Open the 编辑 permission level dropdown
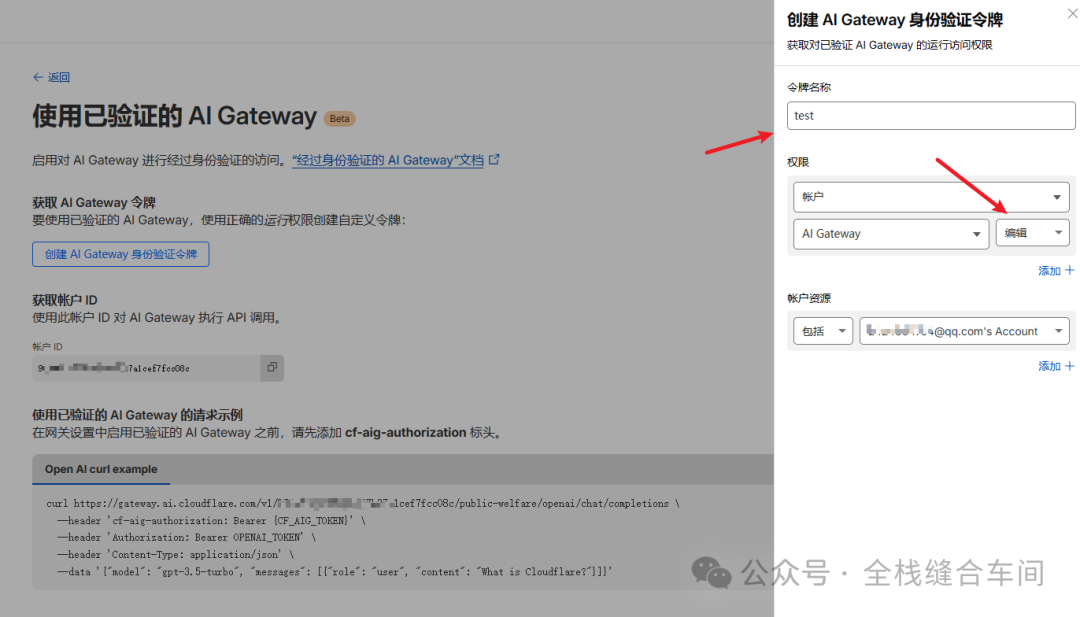1080x617 pixels. click(1032, 233)
